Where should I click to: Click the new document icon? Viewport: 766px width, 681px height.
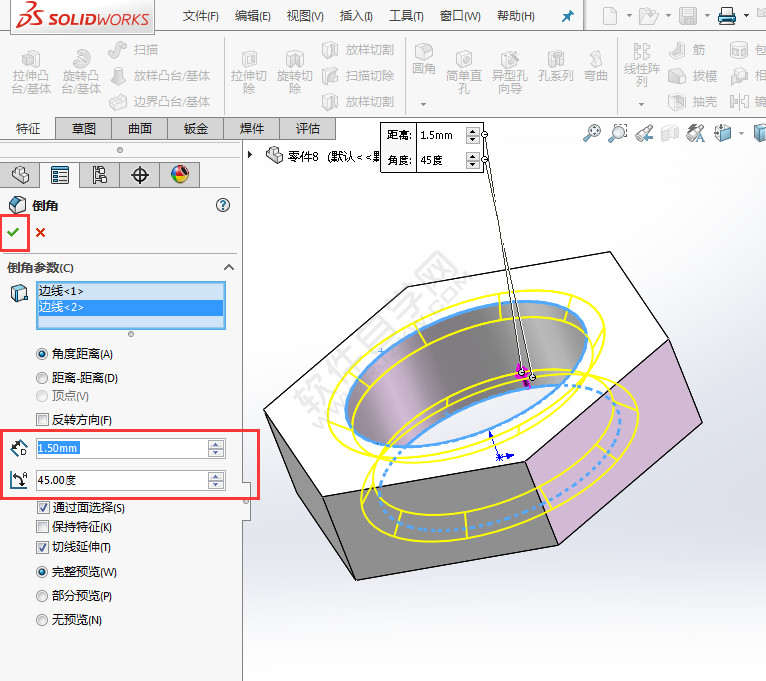610,16
